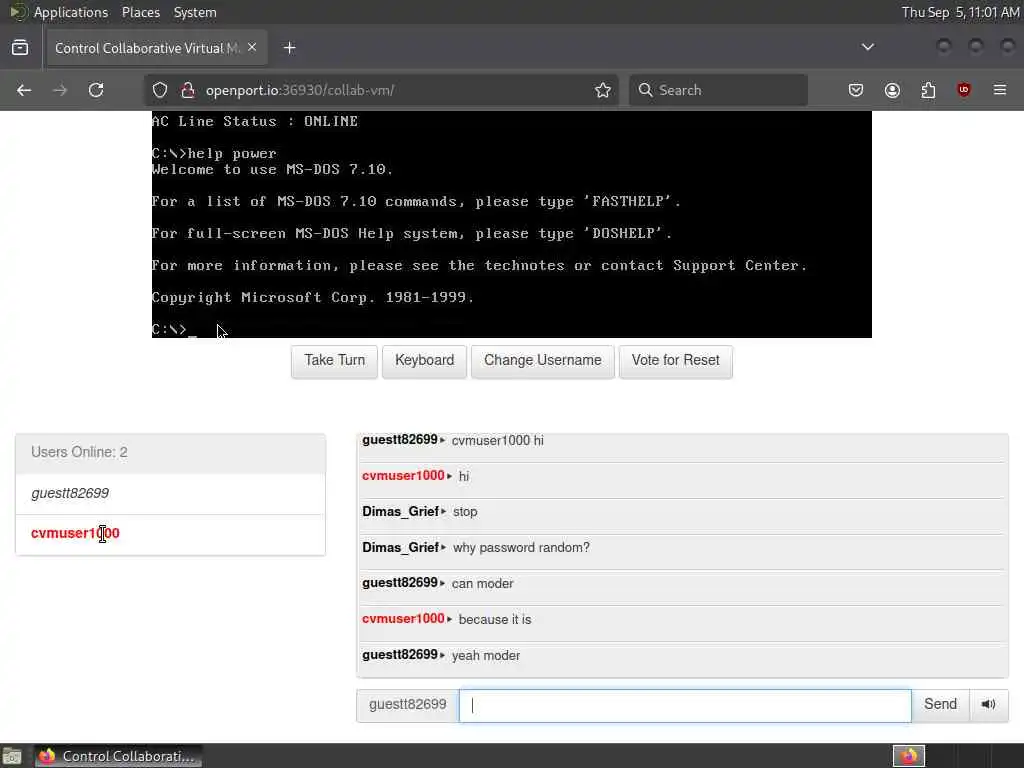This screenshot has height=768, width=1024.
Task: Send the chat message
Action: pyautogui.click(x=940, y=704)
